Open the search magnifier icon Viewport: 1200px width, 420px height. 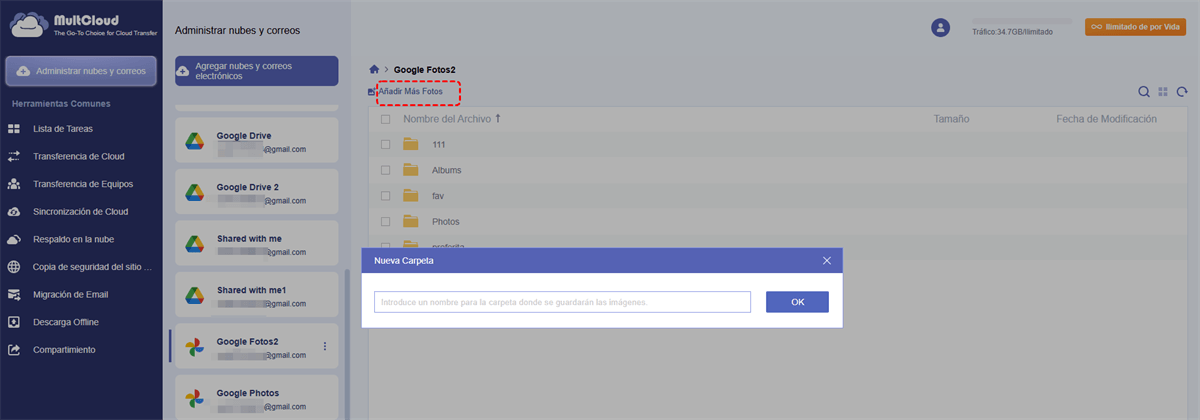[x=1144, y=92]
